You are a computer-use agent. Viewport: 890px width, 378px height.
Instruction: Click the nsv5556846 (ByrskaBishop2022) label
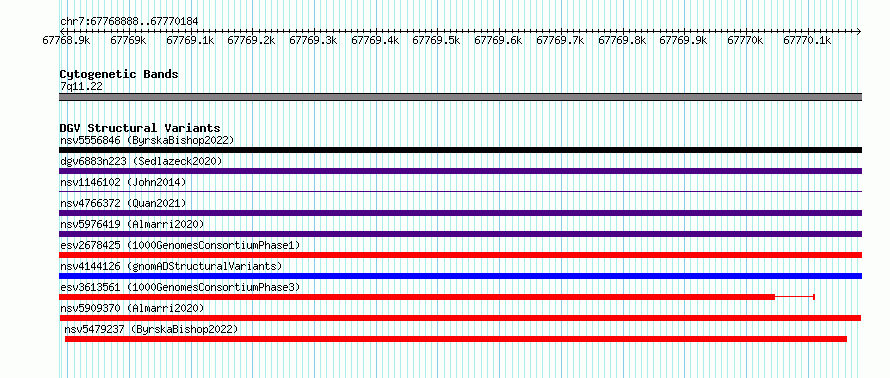point(147,140)
